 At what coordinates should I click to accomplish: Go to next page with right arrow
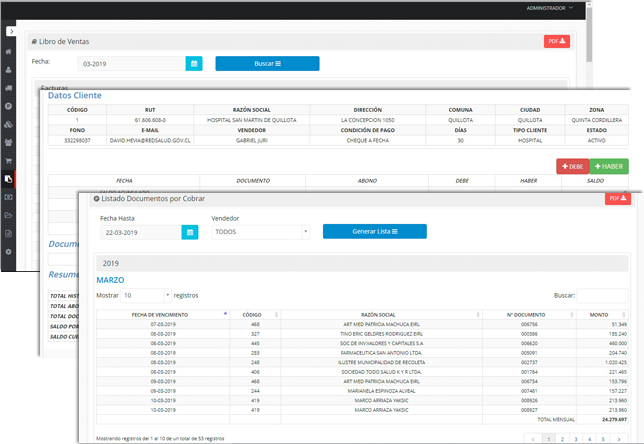(x=619, y=439)
